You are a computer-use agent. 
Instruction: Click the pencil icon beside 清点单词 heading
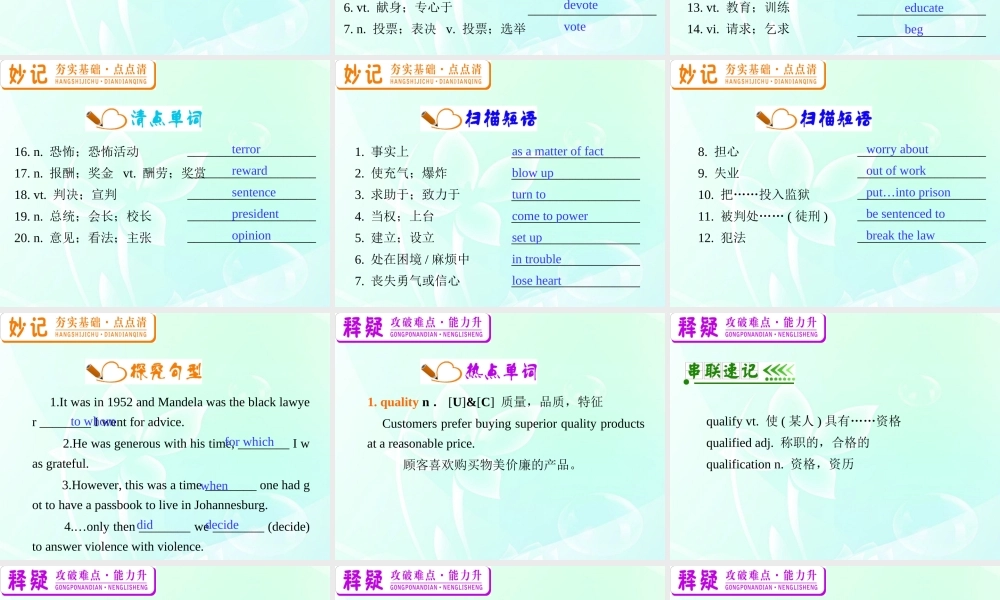[105, 119]
